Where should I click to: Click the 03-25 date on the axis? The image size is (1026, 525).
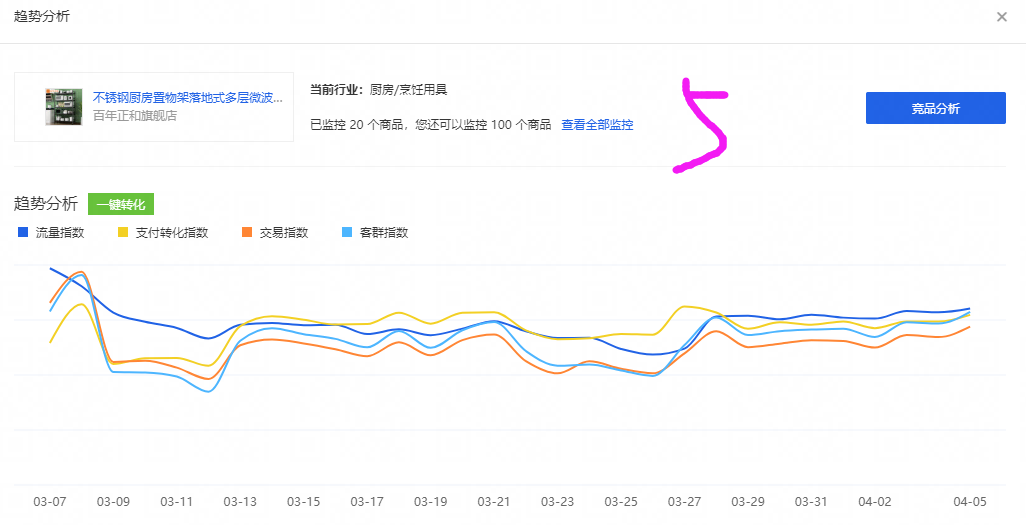click(x=621, y=502)
